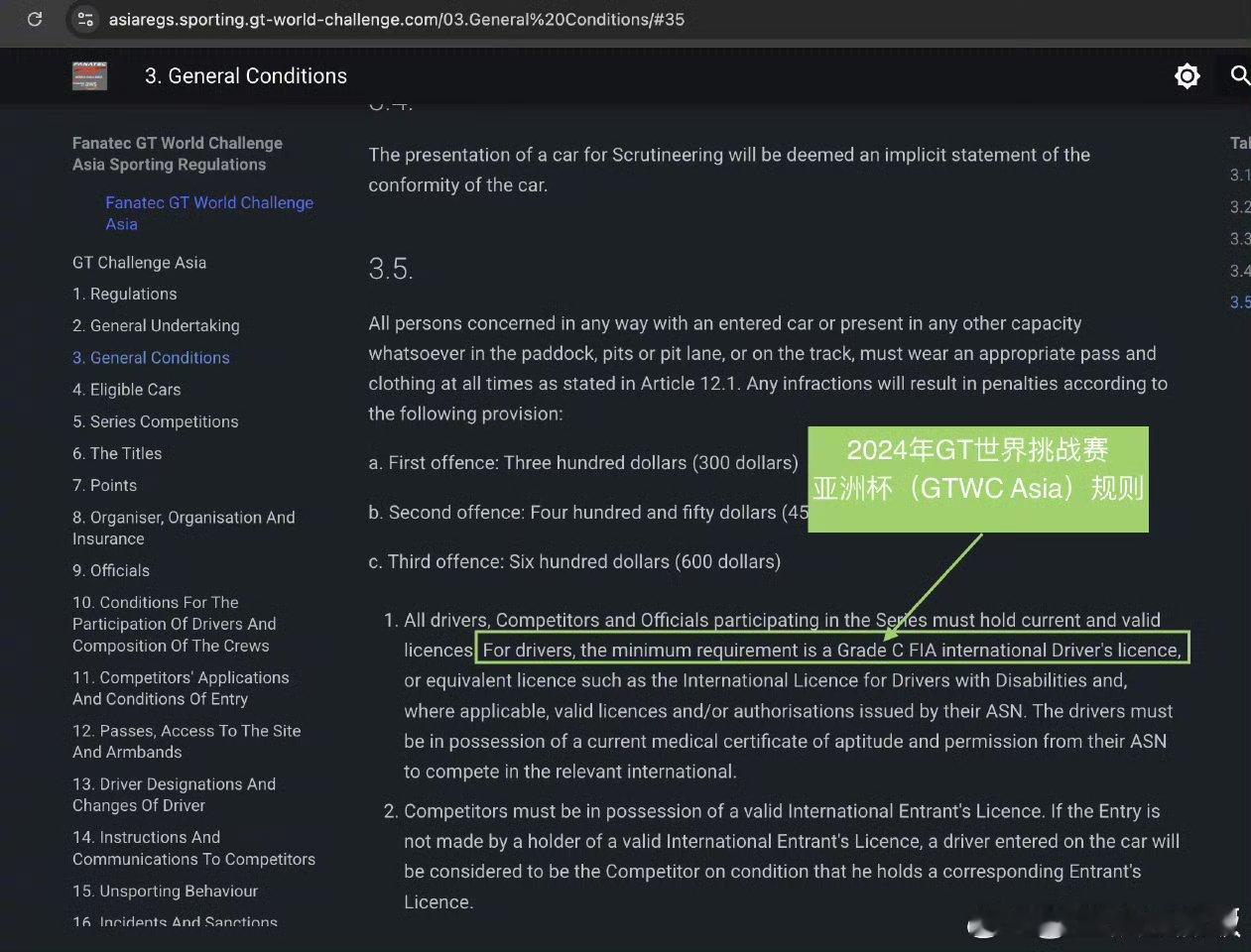The image size is (1251, 952).
Task: Open 13. Driver Designations And Changes section
Action: coord(175,794)
